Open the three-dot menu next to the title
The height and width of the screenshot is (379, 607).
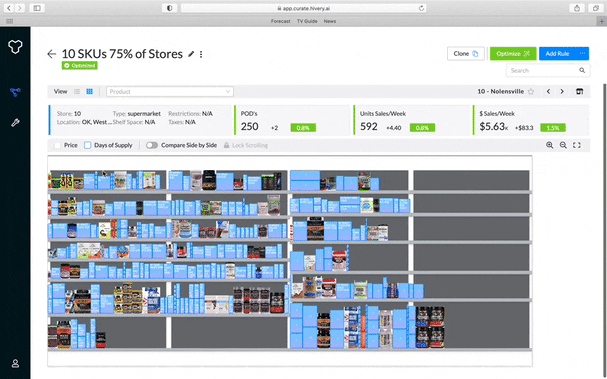click(201, 54)
